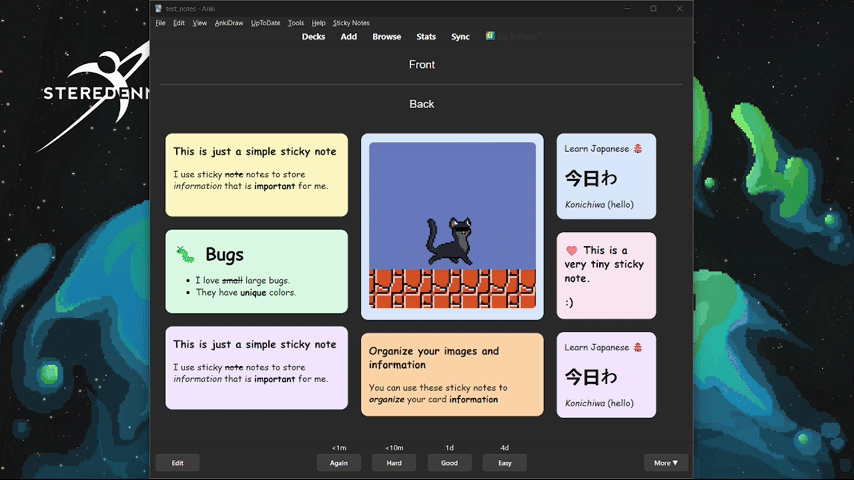The height and width of the screenshot is (480, 854).
Task: Open the Sticky Notes menu
Action: [351, 23]
